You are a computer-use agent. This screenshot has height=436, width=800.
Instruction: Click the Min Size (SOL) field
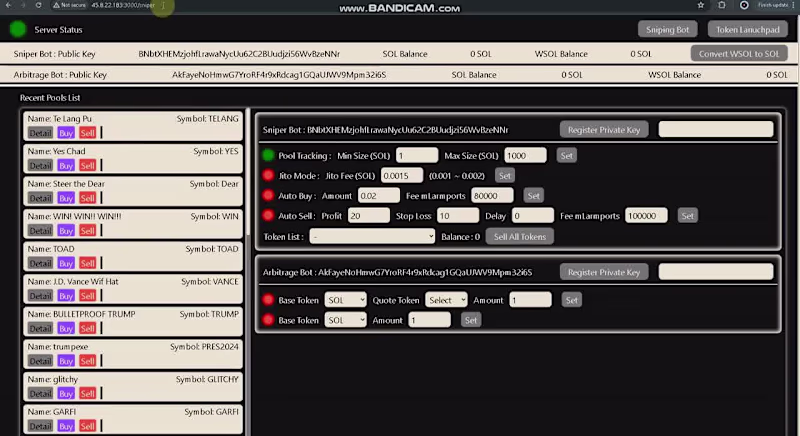point(417,155)
